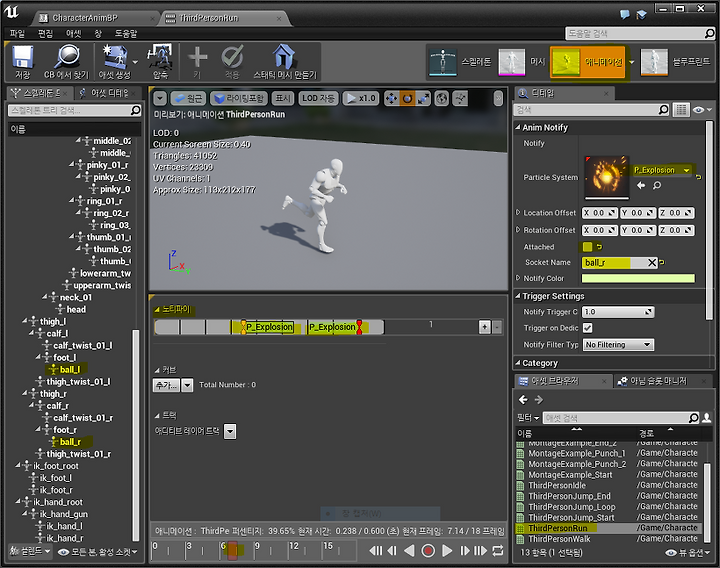Screen dimensions: 720x568
Task: Click the skeleton tree search magnifier icon
Action: click(x=135, y=110)
